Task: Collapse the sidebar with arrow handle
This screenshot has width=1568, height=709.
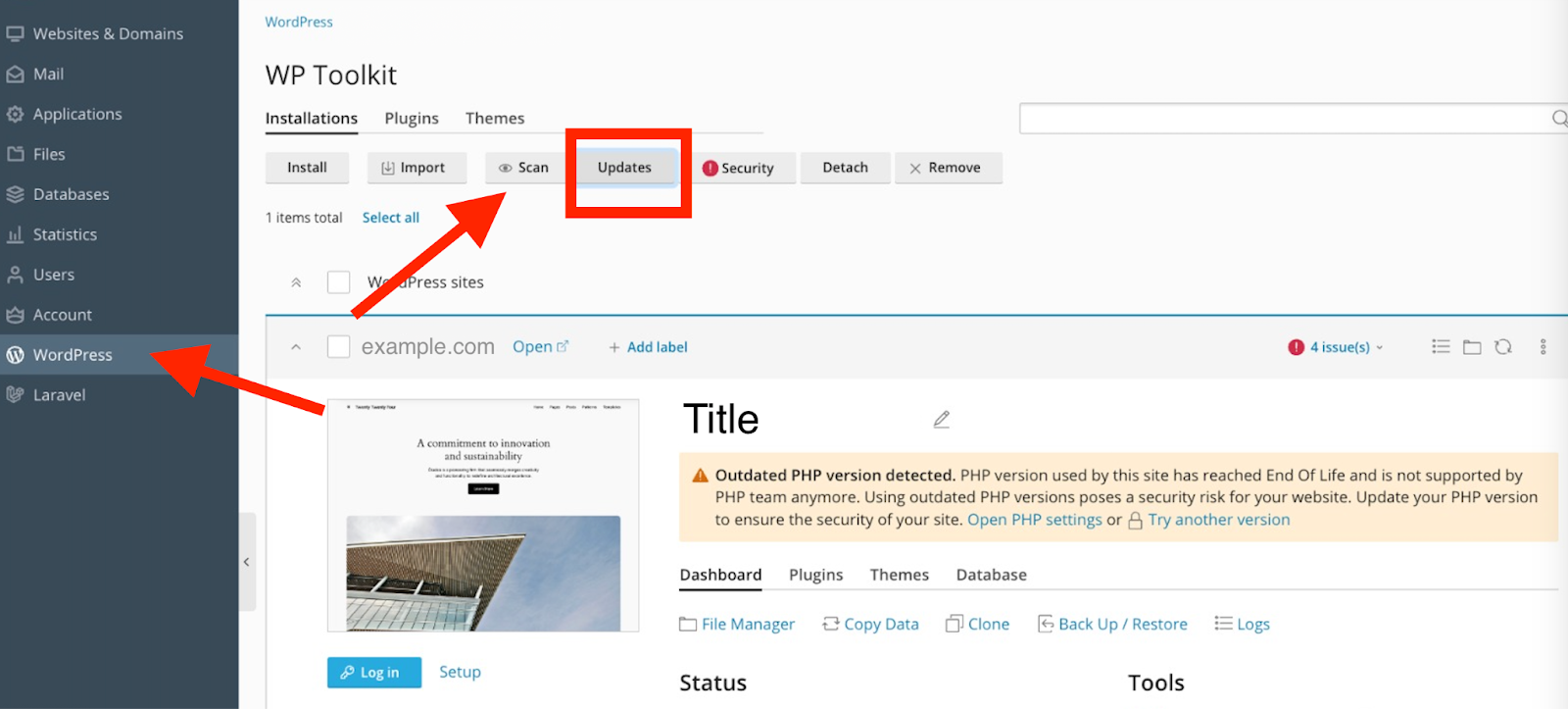Action: pyautogui.click(x=247, y=562)
